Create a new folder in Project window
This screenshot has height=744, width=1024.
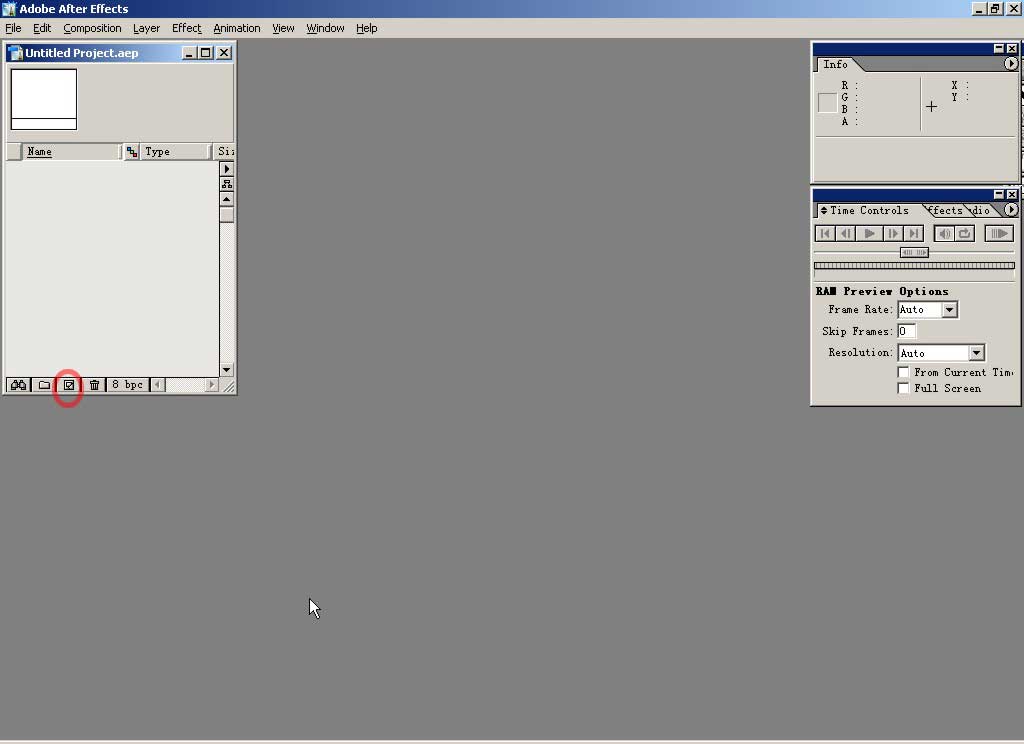click(44, 385)
